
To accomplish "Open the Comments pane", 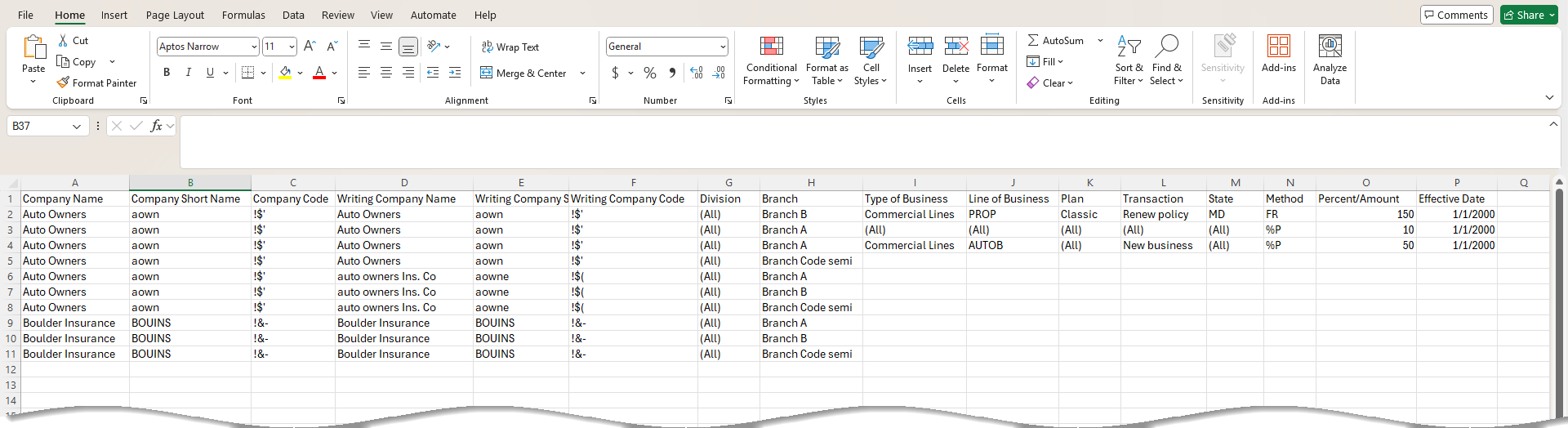I will coord(1457,15).
